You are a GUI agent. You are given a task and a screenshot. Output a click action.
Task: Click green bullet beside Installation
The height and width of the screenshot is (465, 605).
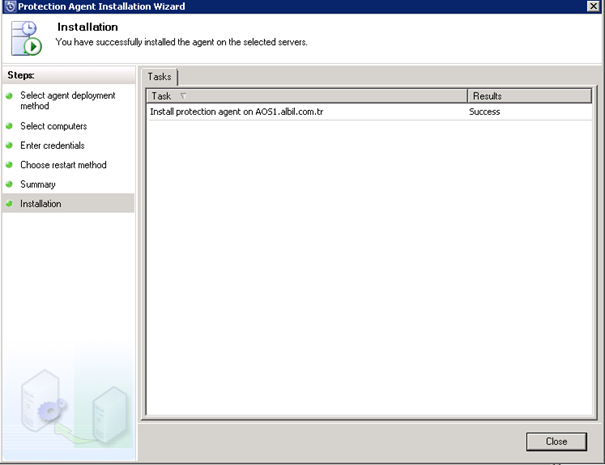point(9,203)
